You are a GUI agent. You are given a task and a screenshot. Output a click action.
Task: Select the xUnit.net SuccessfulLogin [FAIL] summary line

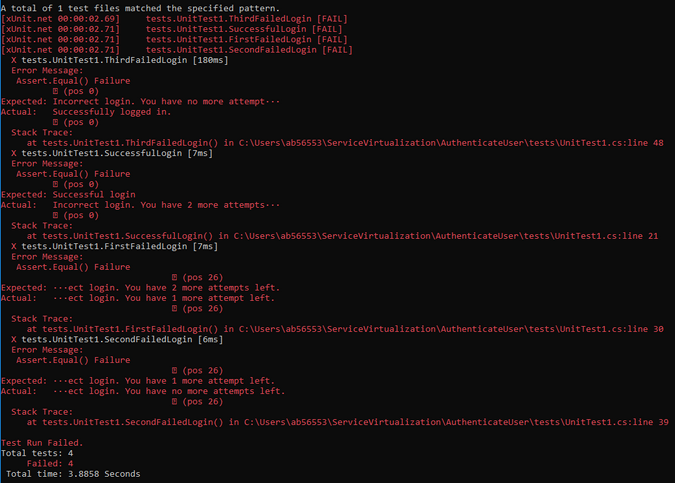176,29
